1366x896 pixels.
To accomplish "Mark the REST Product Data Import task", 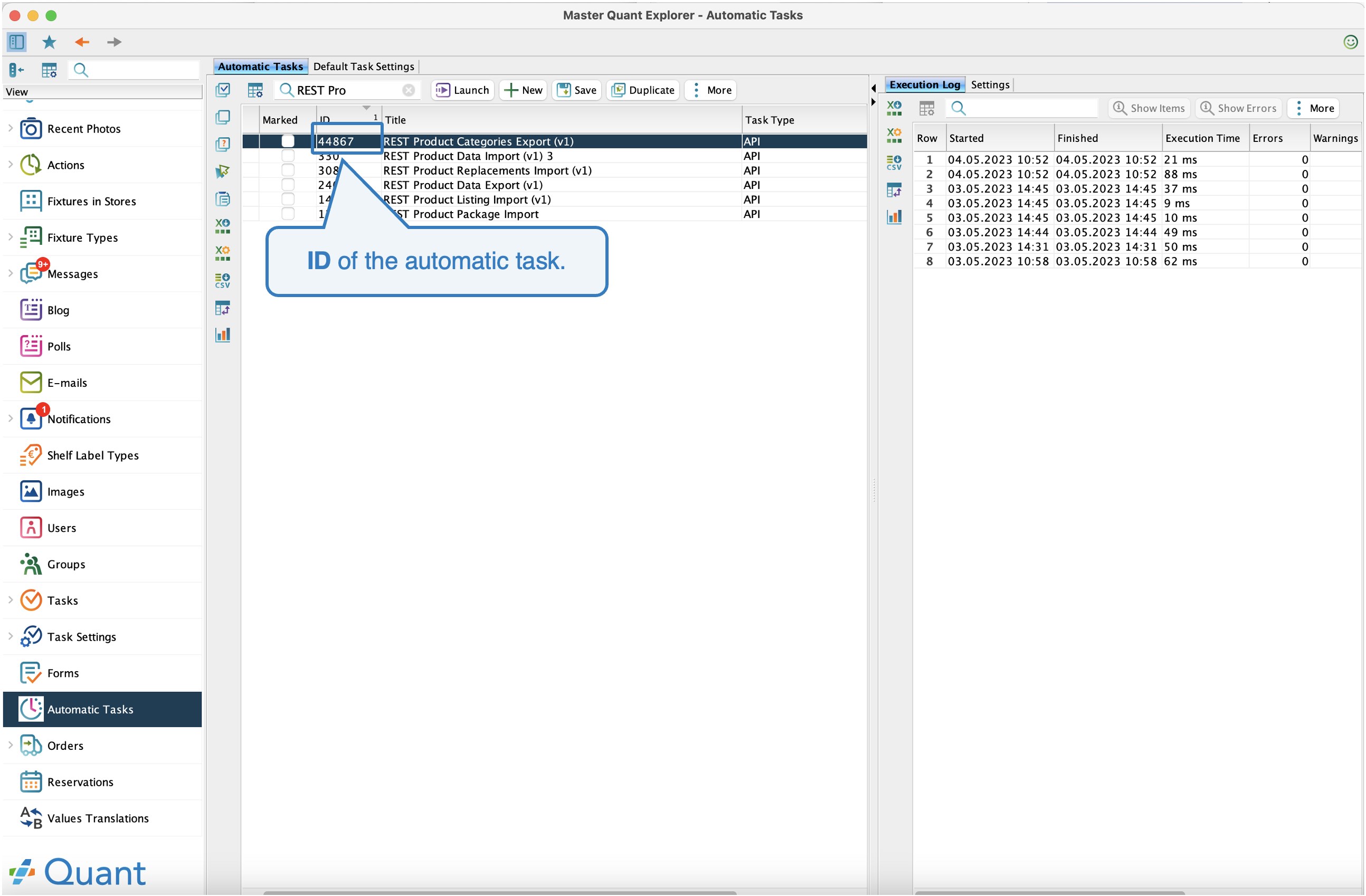I will click(x=288, y=156).
